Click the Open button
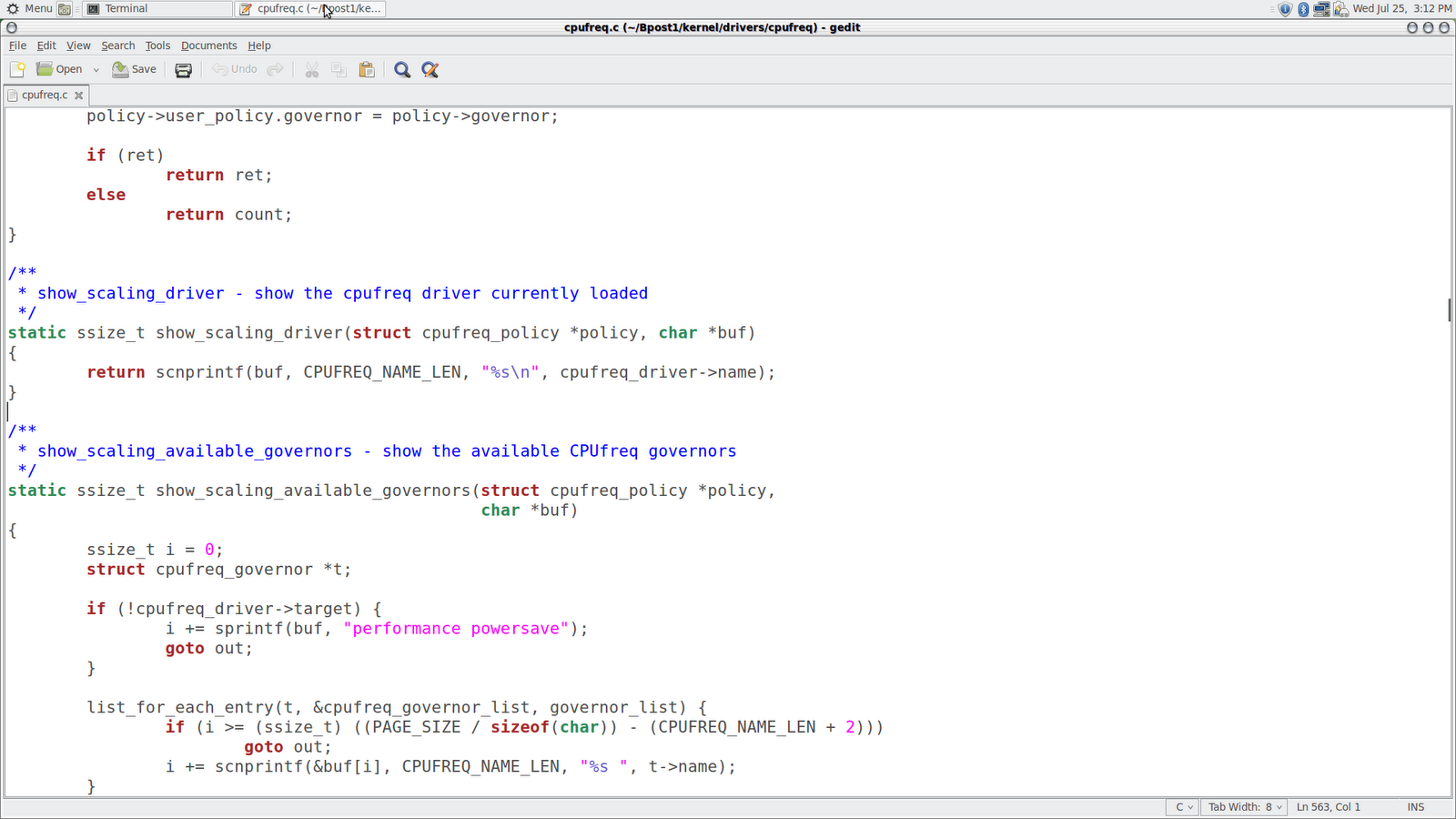Viewport: 1456px width, 819px height. (x=60, y=69)
